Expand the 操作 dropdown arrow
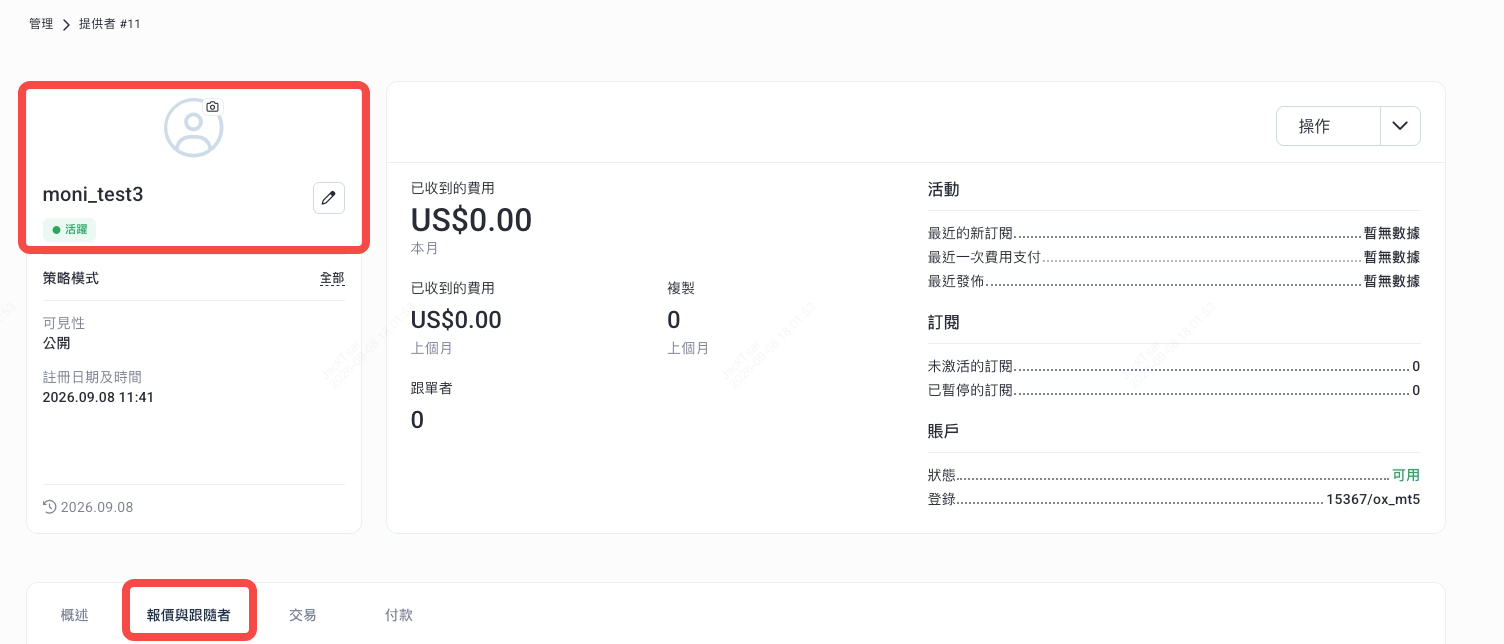 pyautogui.click(x=1400, y=126)
